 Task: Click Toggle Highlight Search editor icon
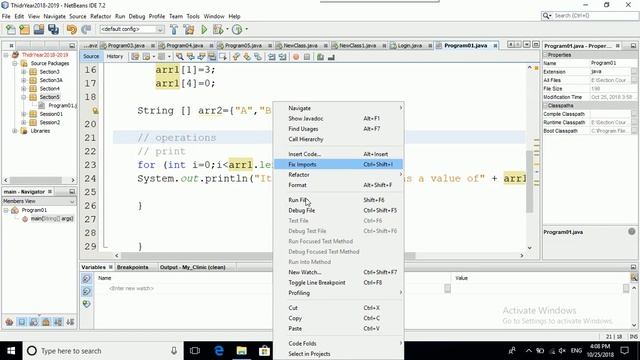pyautogui.click(x=211, y=57)
